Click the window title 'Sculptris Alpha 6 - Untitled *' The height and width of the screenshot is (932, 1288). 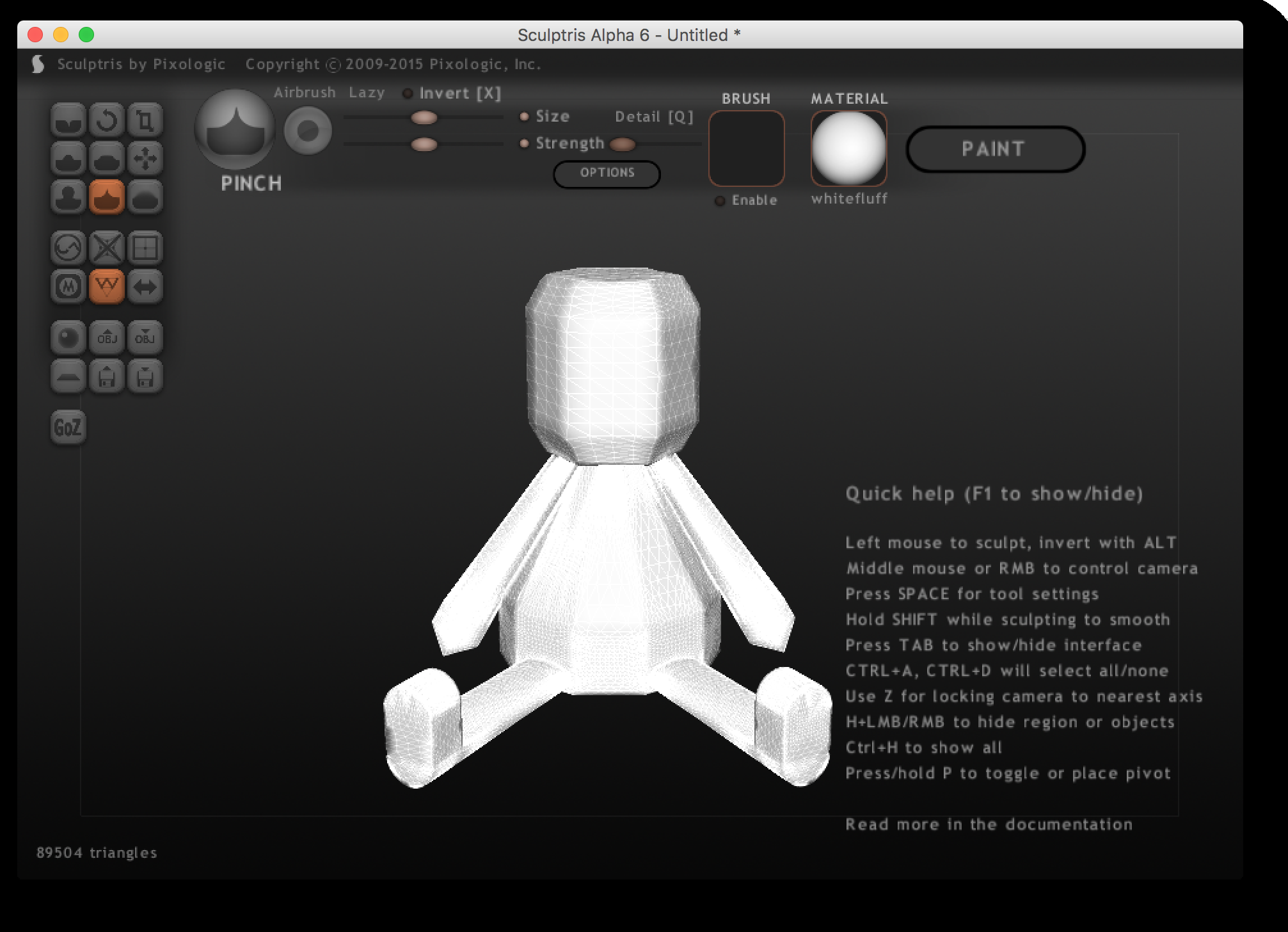629,35
